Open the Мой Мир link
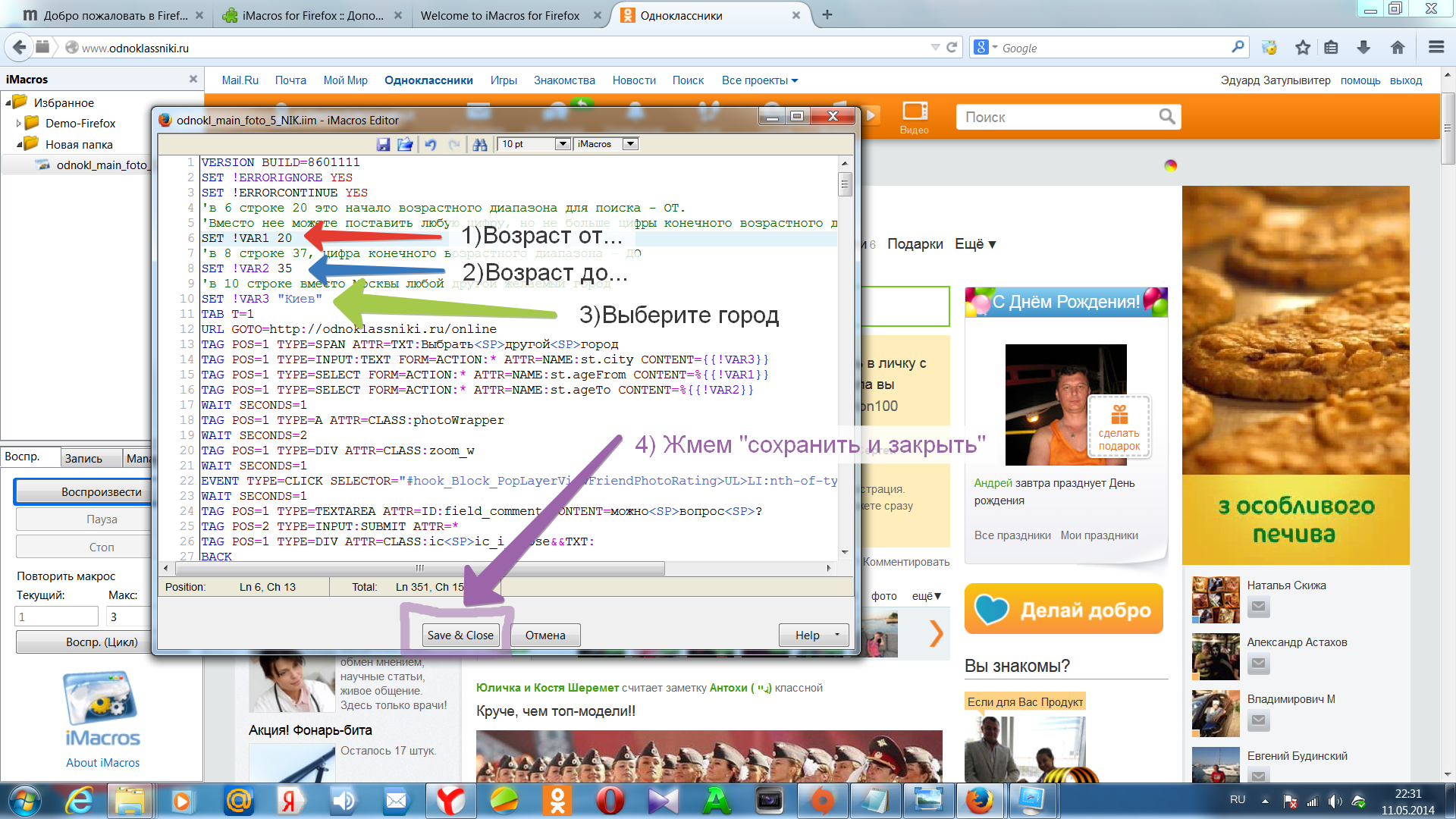Screen dimensions: 1456x819 click(345, 80)
